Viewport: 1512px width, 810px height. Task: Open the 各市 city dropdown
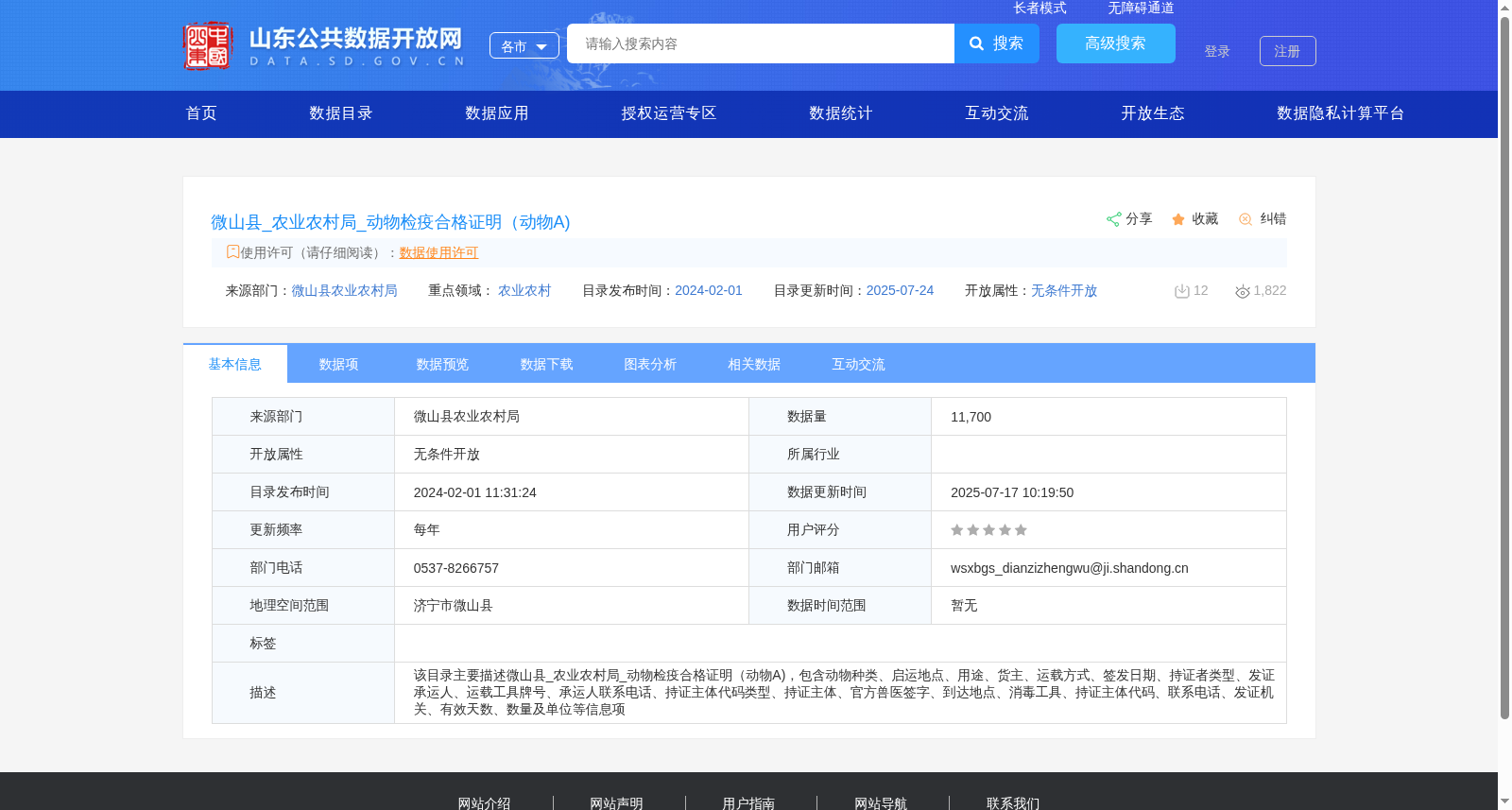click(x=524, y=45)
